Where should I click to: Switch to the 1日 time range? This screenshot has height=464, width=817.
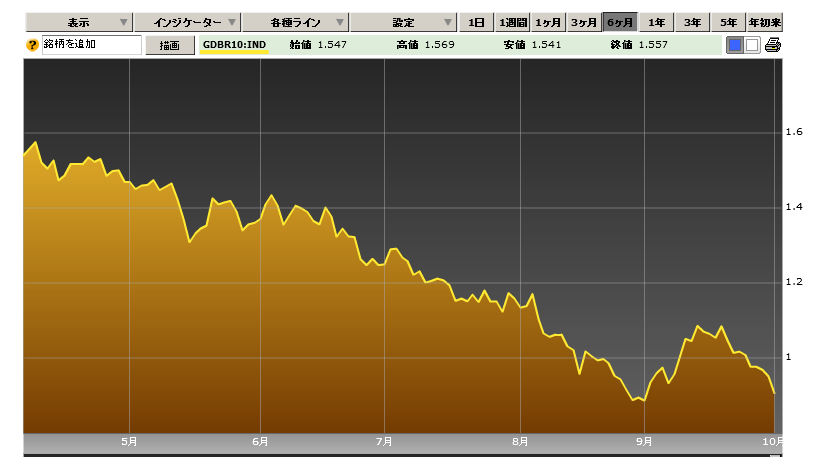pyautogui.click(x=477, y=22)
